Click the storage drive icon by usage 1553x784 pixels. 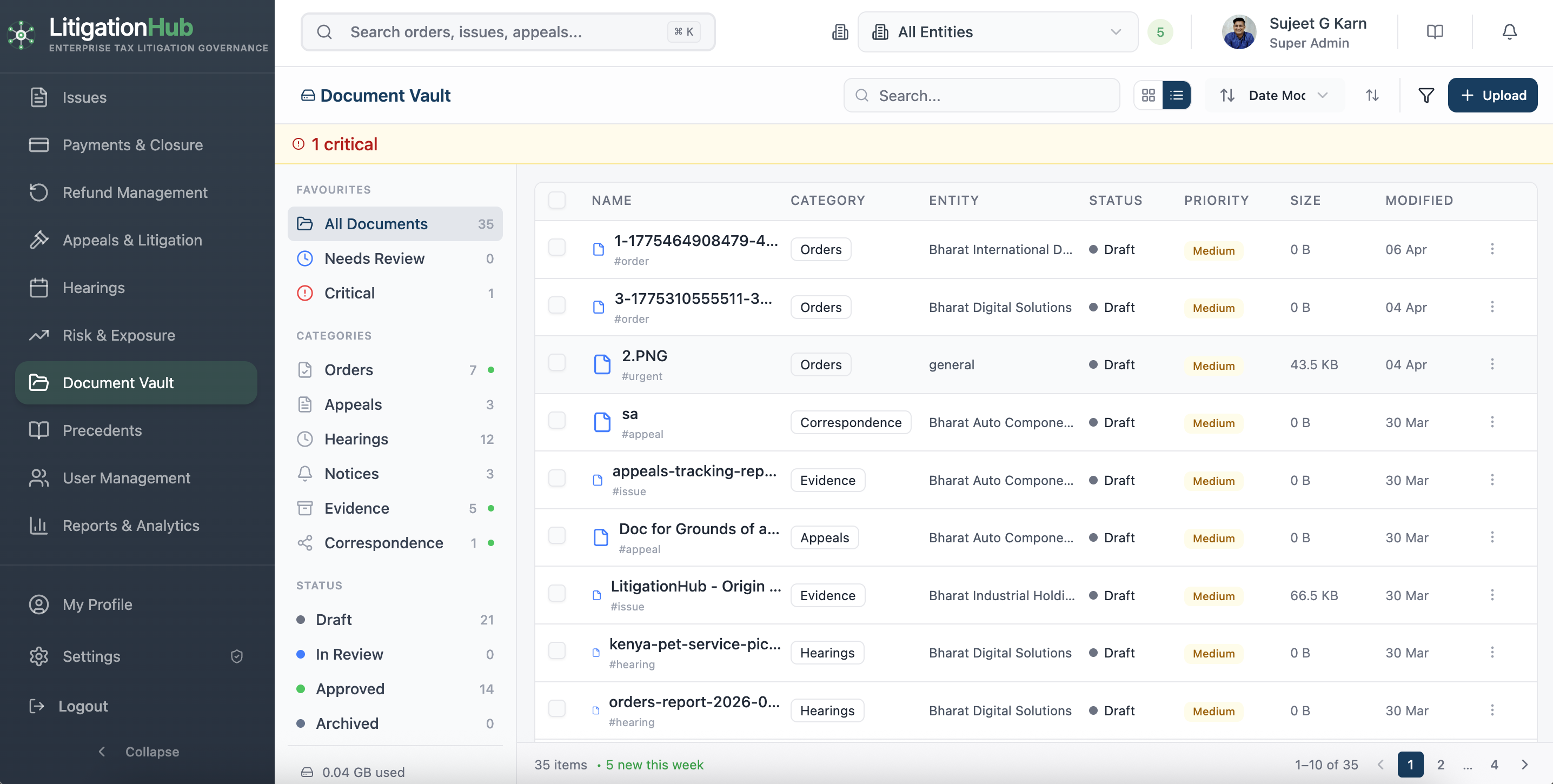tap(308, 772)
